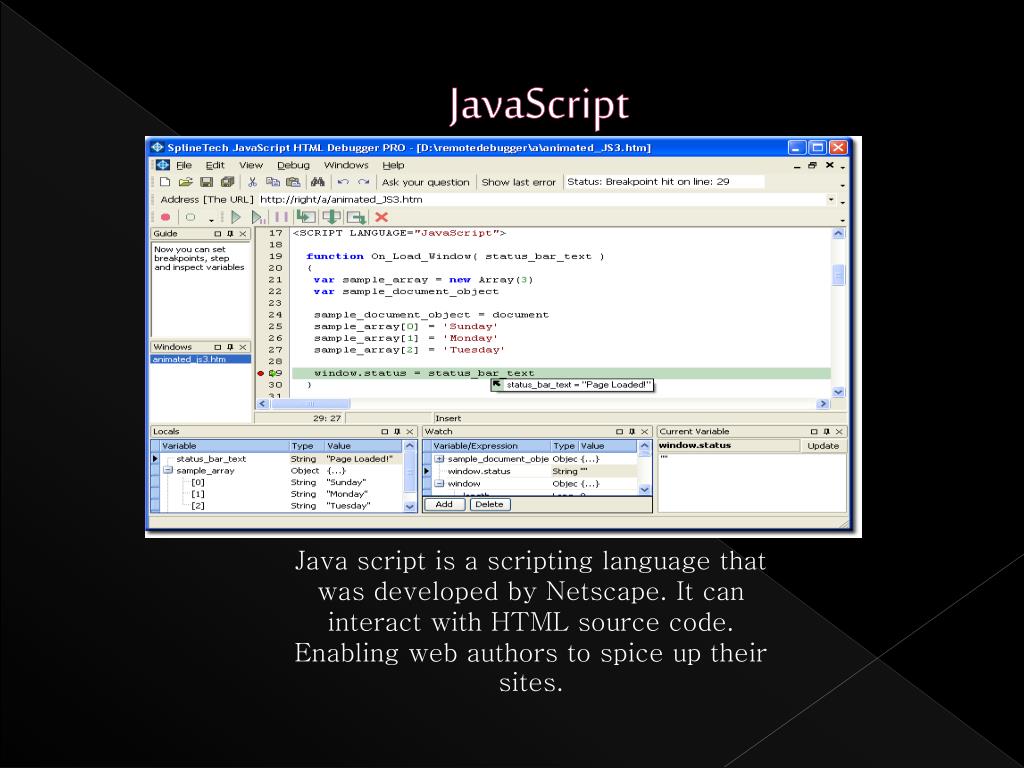
Task: Open the Debug menu
Action: click(293, 165)
